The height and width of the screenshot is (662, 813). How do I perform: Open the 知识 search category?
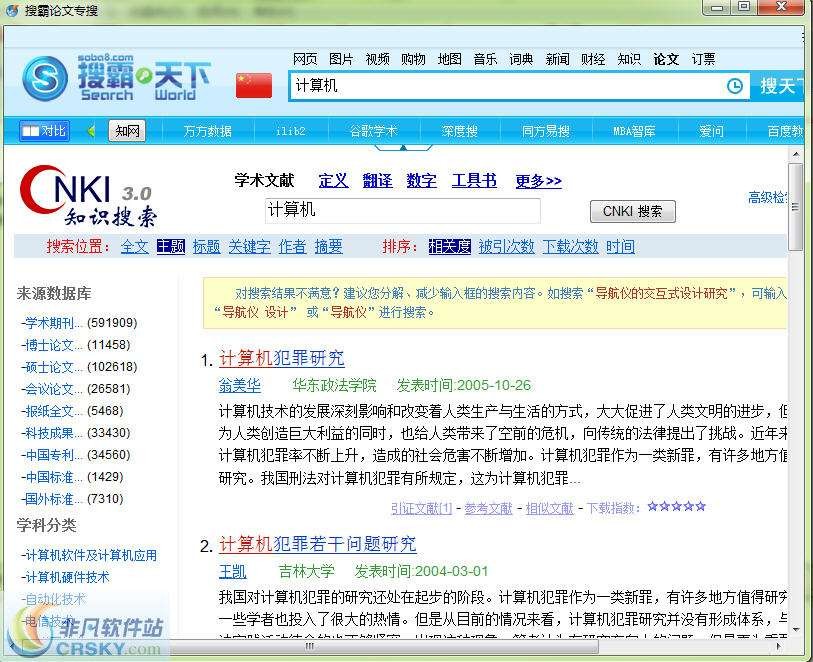[629, 59]
